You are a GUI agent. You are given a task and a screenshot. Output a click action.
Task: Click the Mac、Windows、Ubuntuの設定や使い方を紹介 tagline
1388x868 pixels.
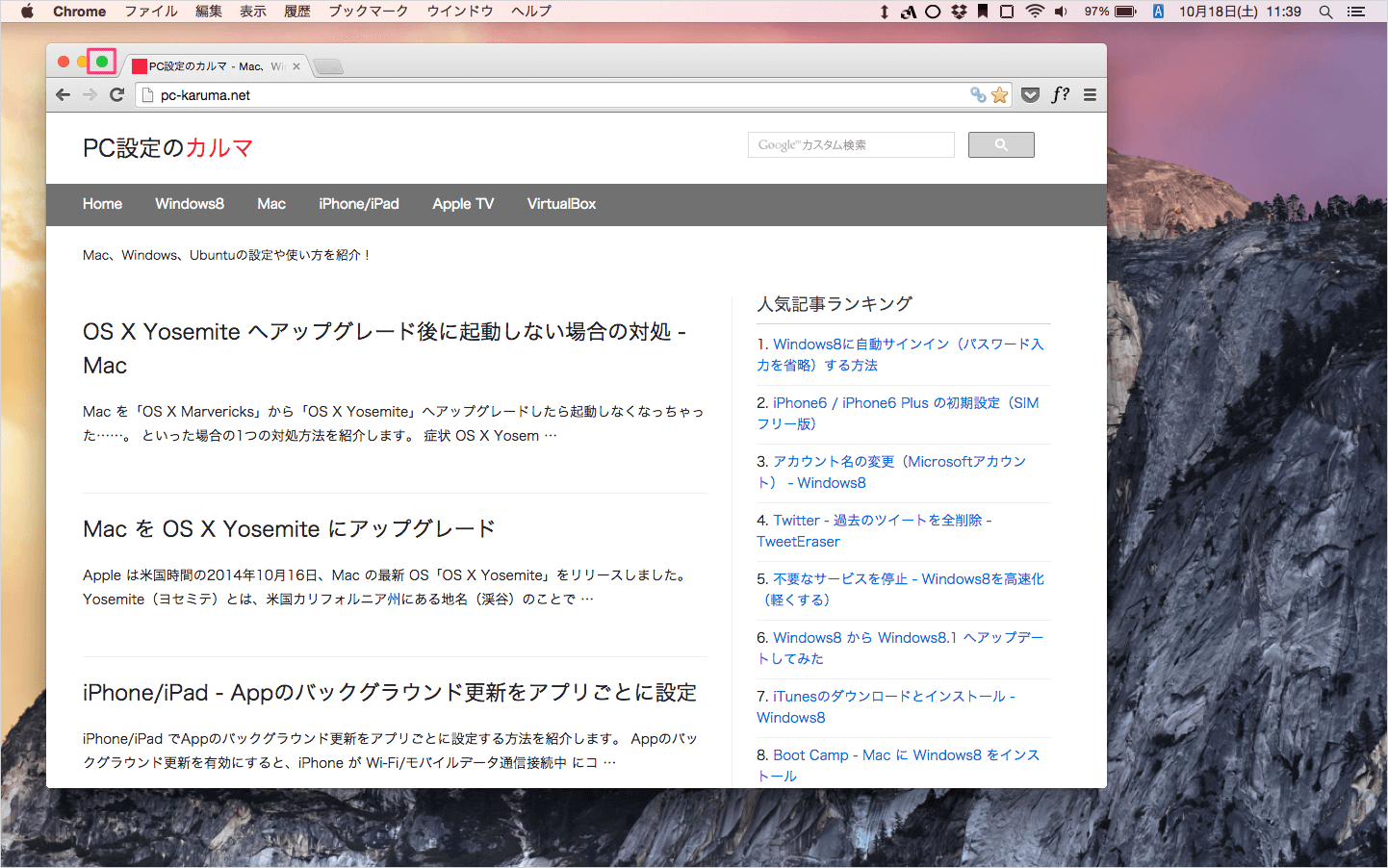226,255
